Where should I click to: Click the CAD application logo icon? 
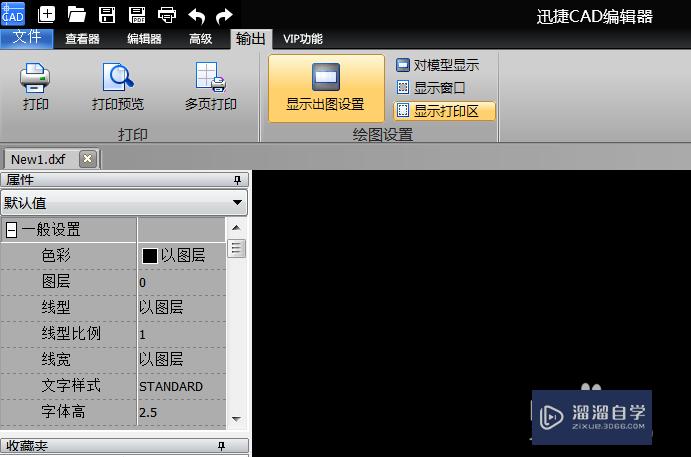click(x=13, y=14)
